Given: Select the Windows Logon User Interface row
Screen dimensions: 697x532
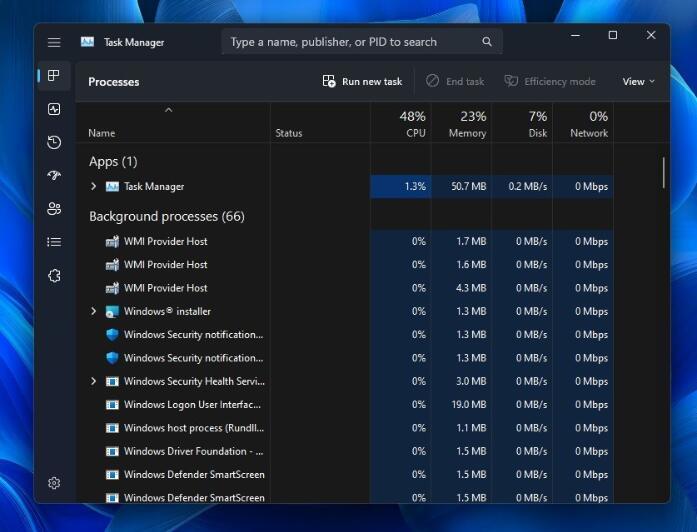Looking at the screenshot, I should point(345,405).
